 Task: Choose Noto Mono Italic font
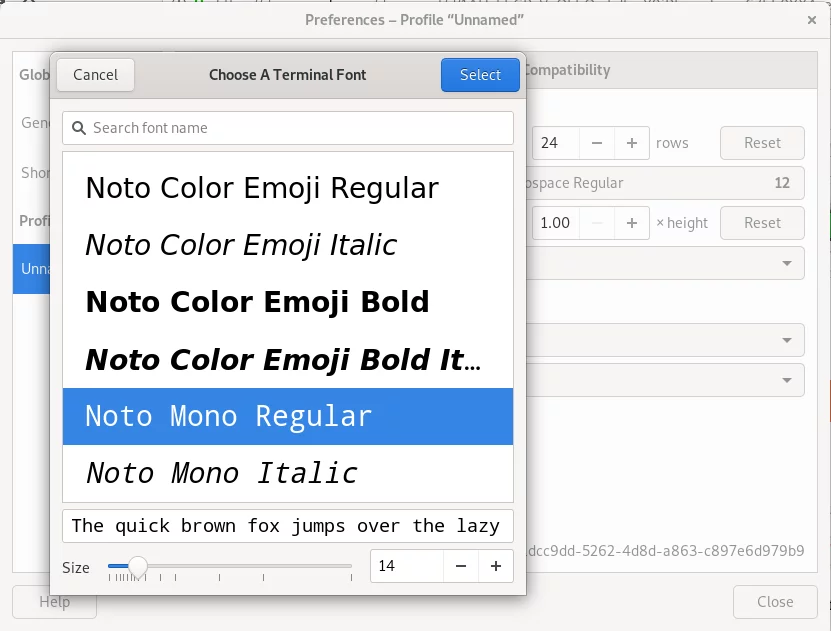(288, 473)
